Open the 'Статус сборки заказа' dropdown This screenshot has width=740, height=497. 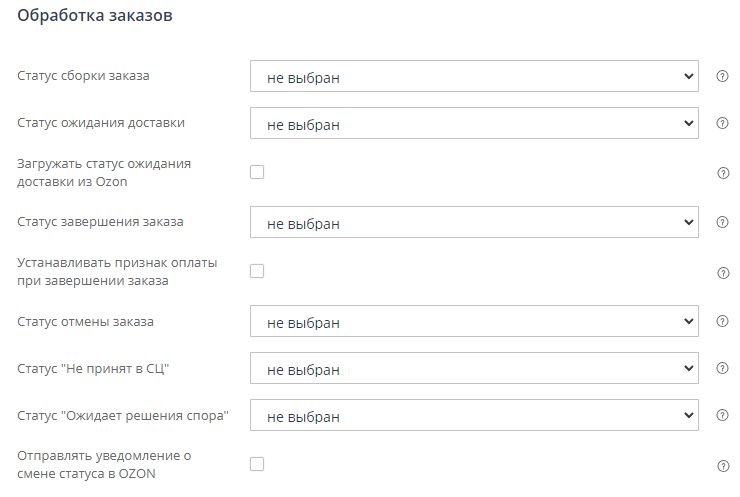tap(473, 76)
